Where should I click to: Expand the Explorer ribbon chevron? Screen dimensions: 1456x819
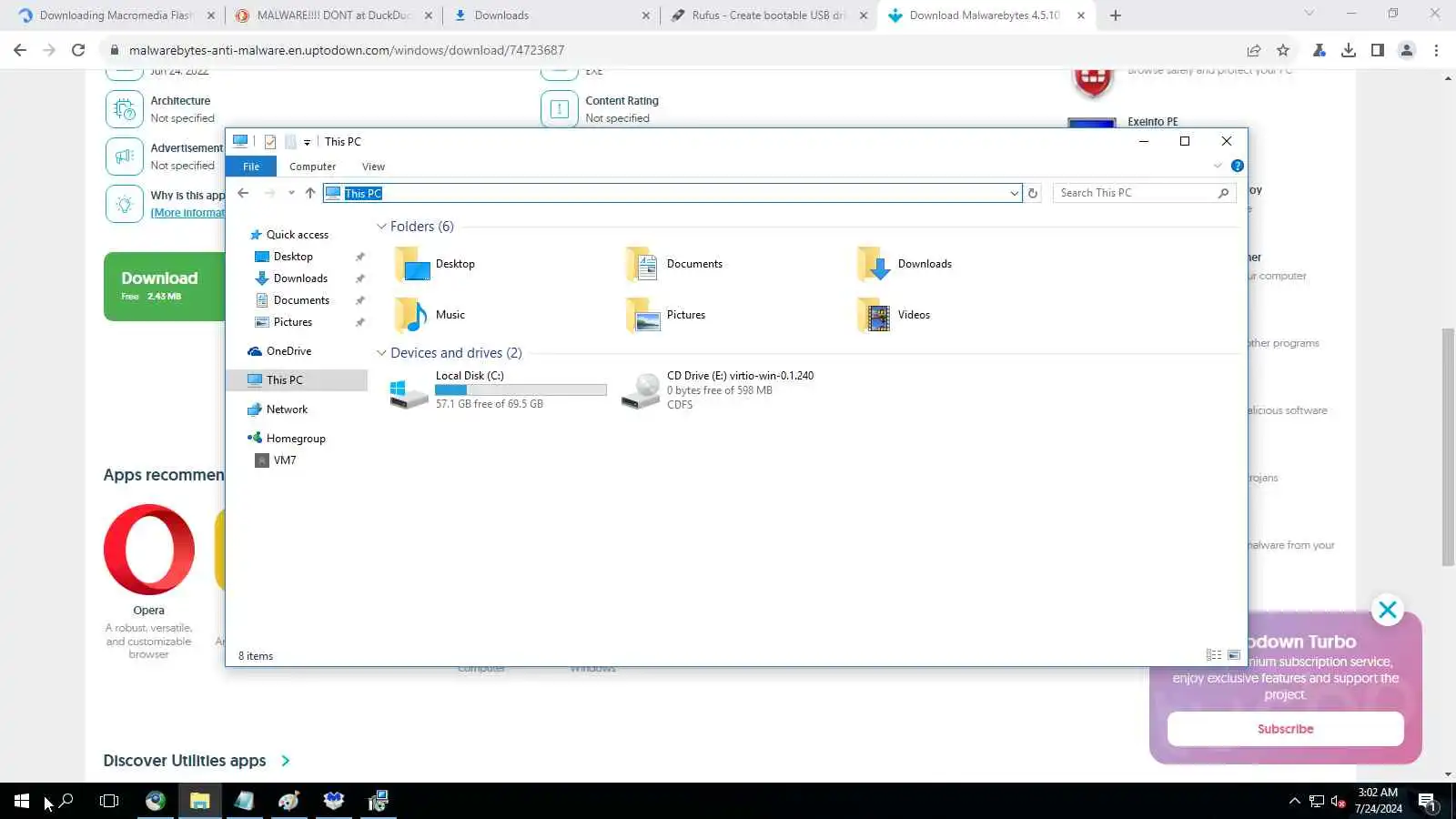pos(1218,166)
